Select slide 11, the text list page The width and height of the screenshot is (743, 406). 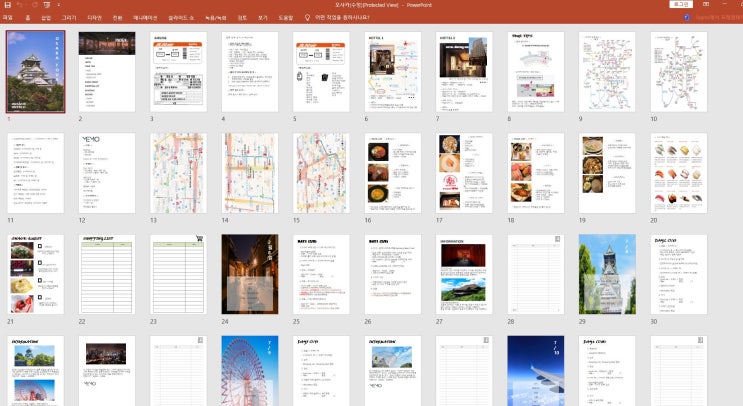[36, 173]
